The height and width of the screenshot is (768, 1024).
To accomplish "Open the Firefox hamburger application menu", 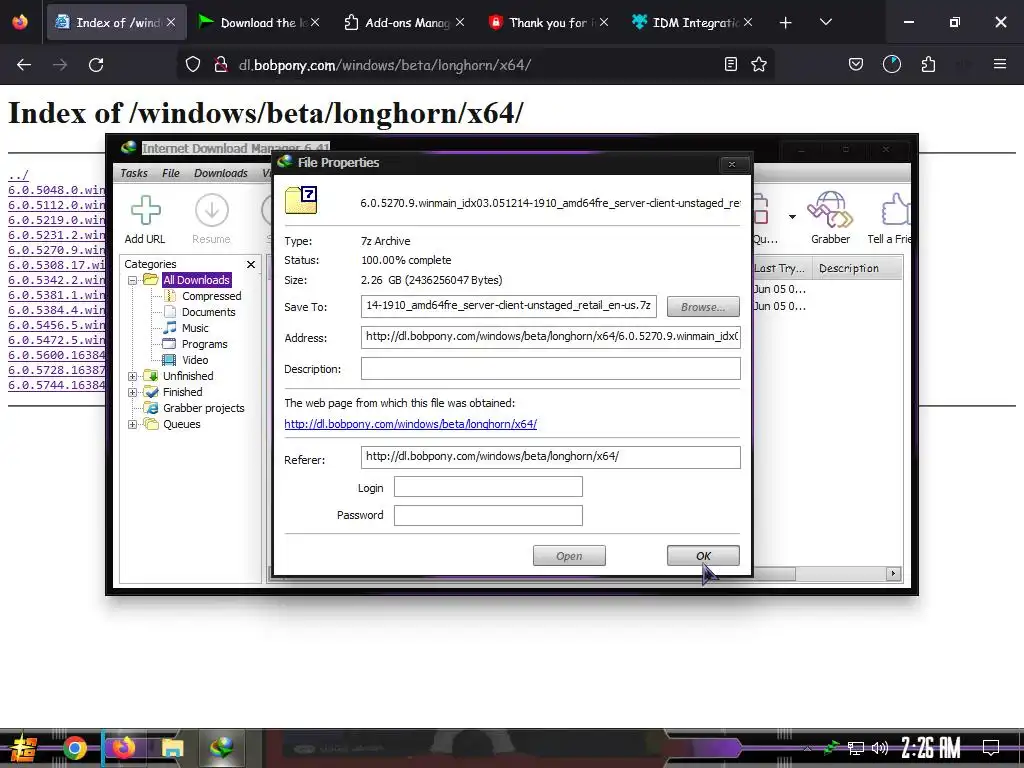I will tap(1000, 64).
